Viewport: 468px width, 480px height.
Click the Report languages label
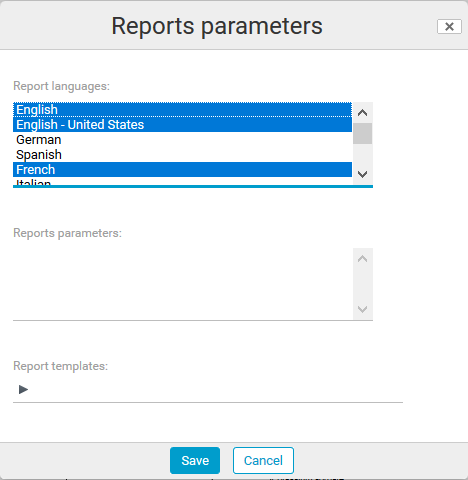pyautogui.click(x=61, y=86)
